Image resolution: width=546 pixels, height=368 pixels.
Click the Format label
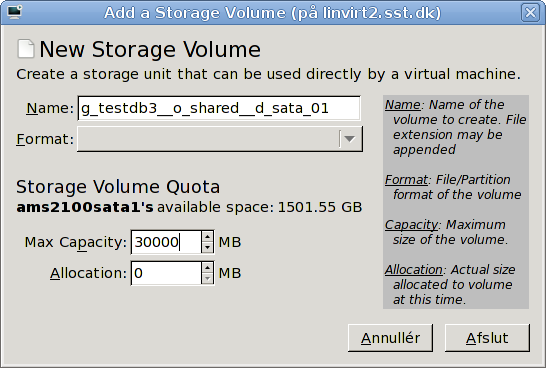45,139
